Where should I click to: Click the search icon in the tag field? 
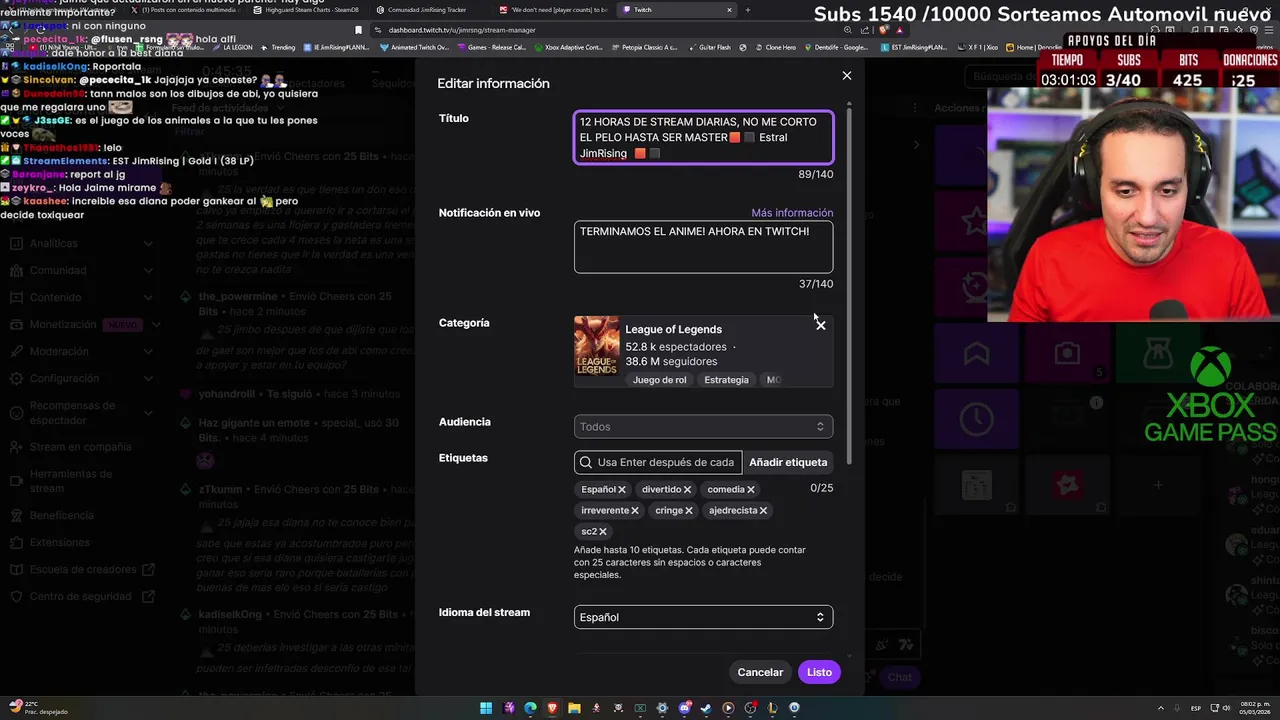(585, 462)
